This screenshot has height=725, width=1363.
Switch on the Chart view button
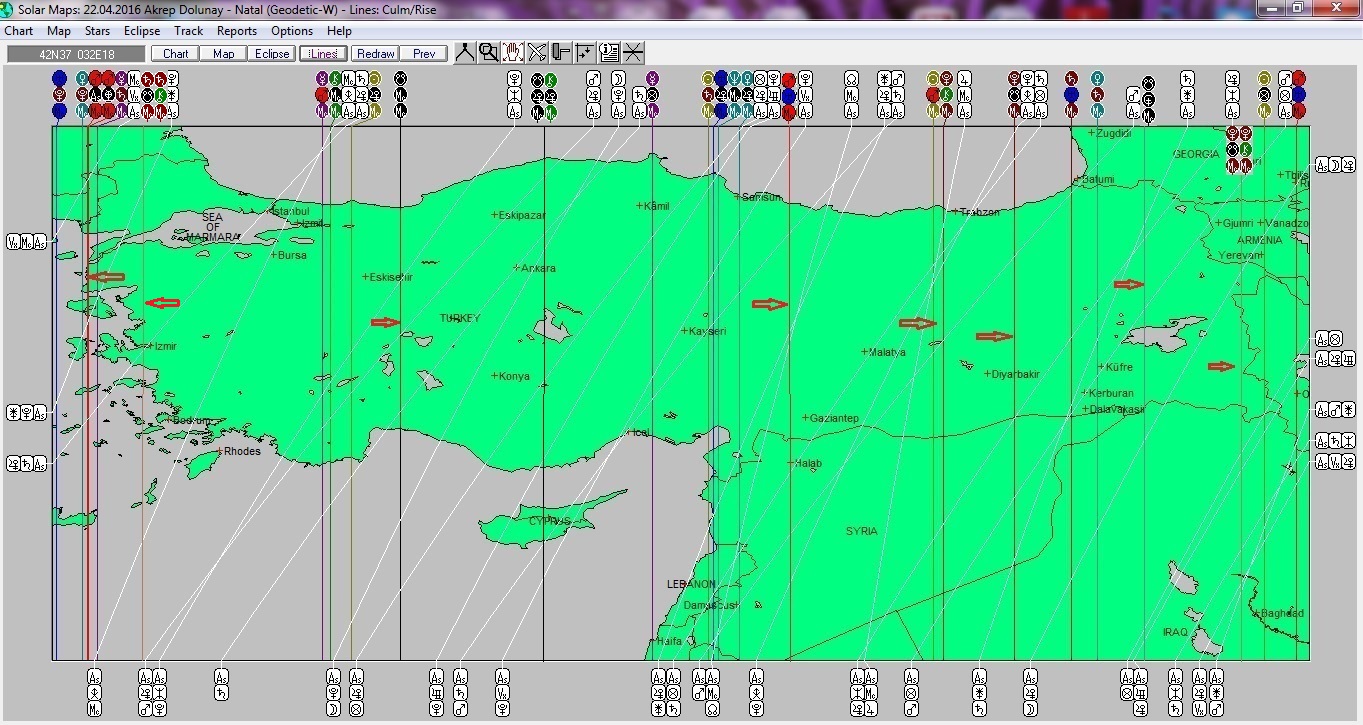tap(174, 53)
